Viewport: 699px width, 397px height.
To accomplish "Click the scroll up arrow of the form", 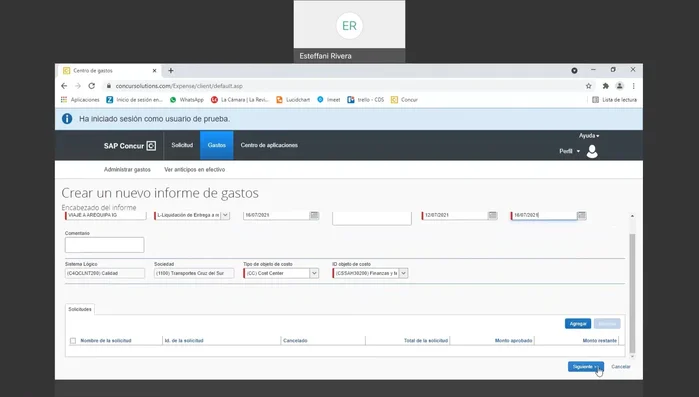I will pyautogui.click(x=632, y=216).
